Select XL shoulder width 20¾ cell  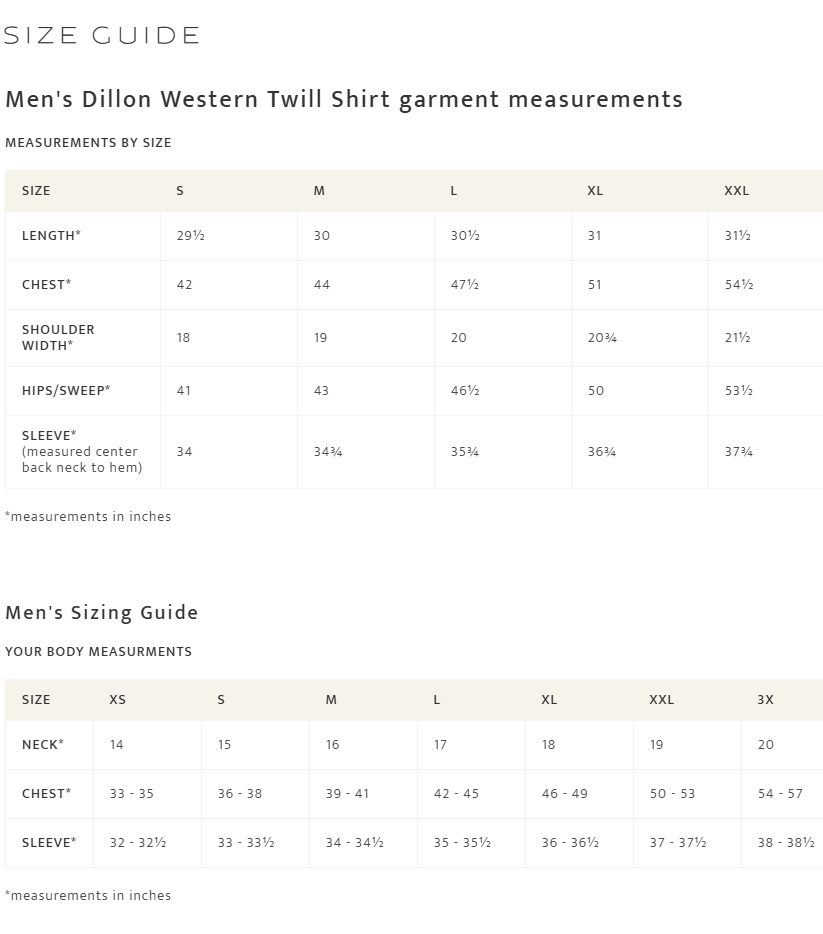tap(602, 337)
